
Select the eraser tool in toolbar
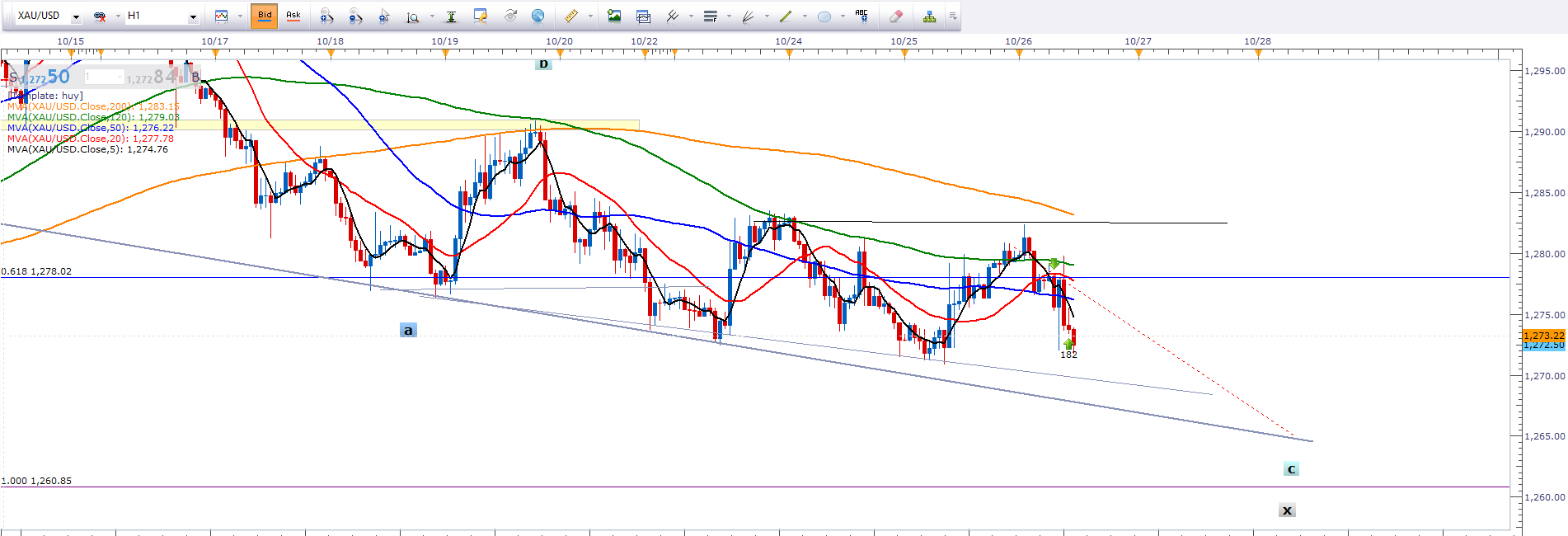pyautogui.click(x=896, y=16)
